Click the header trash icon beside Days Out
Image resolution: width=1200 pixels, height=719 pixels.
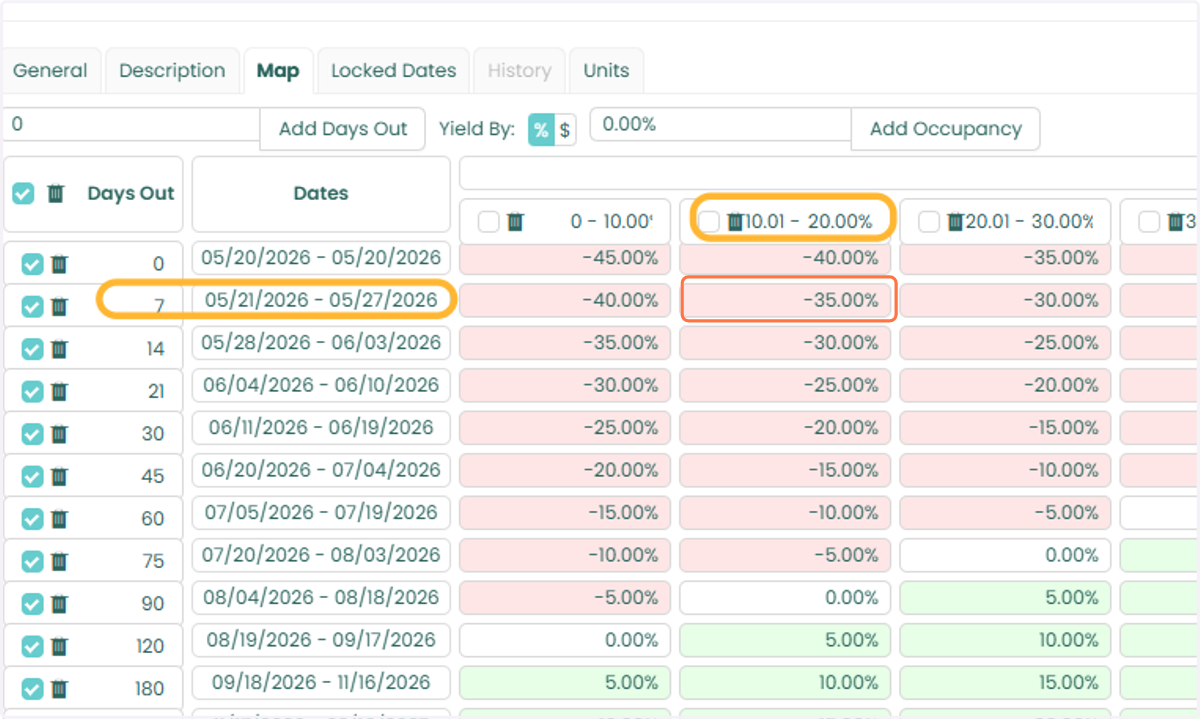coord(56,193)
